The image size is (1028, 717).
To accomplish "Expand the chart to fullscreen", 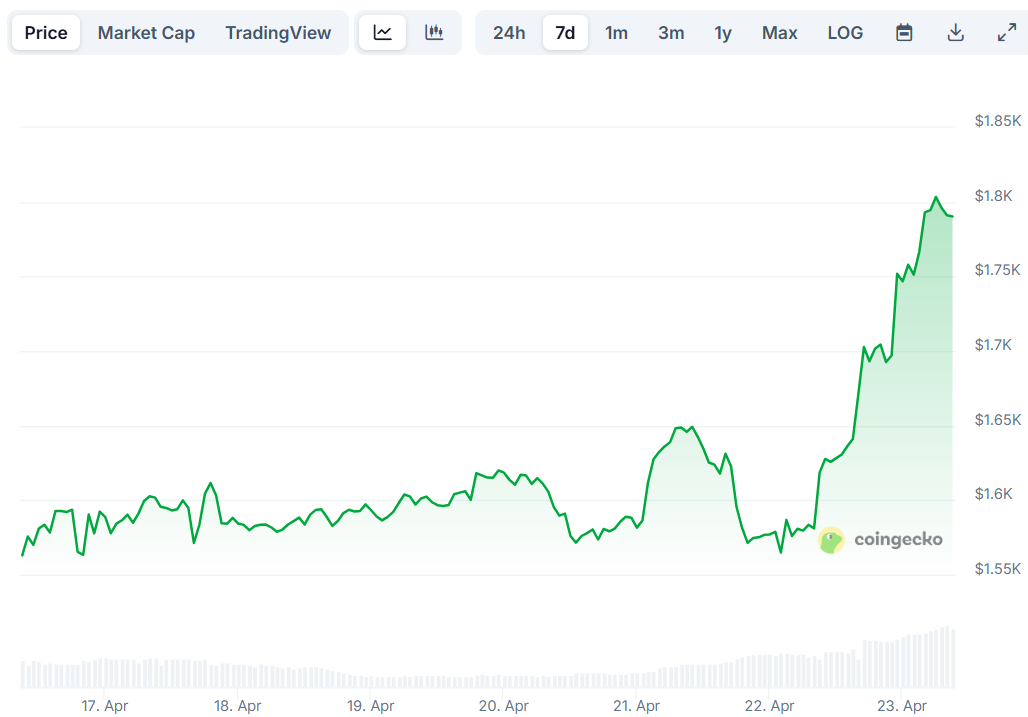I will pyautogui.click(x=1004, y=32).
